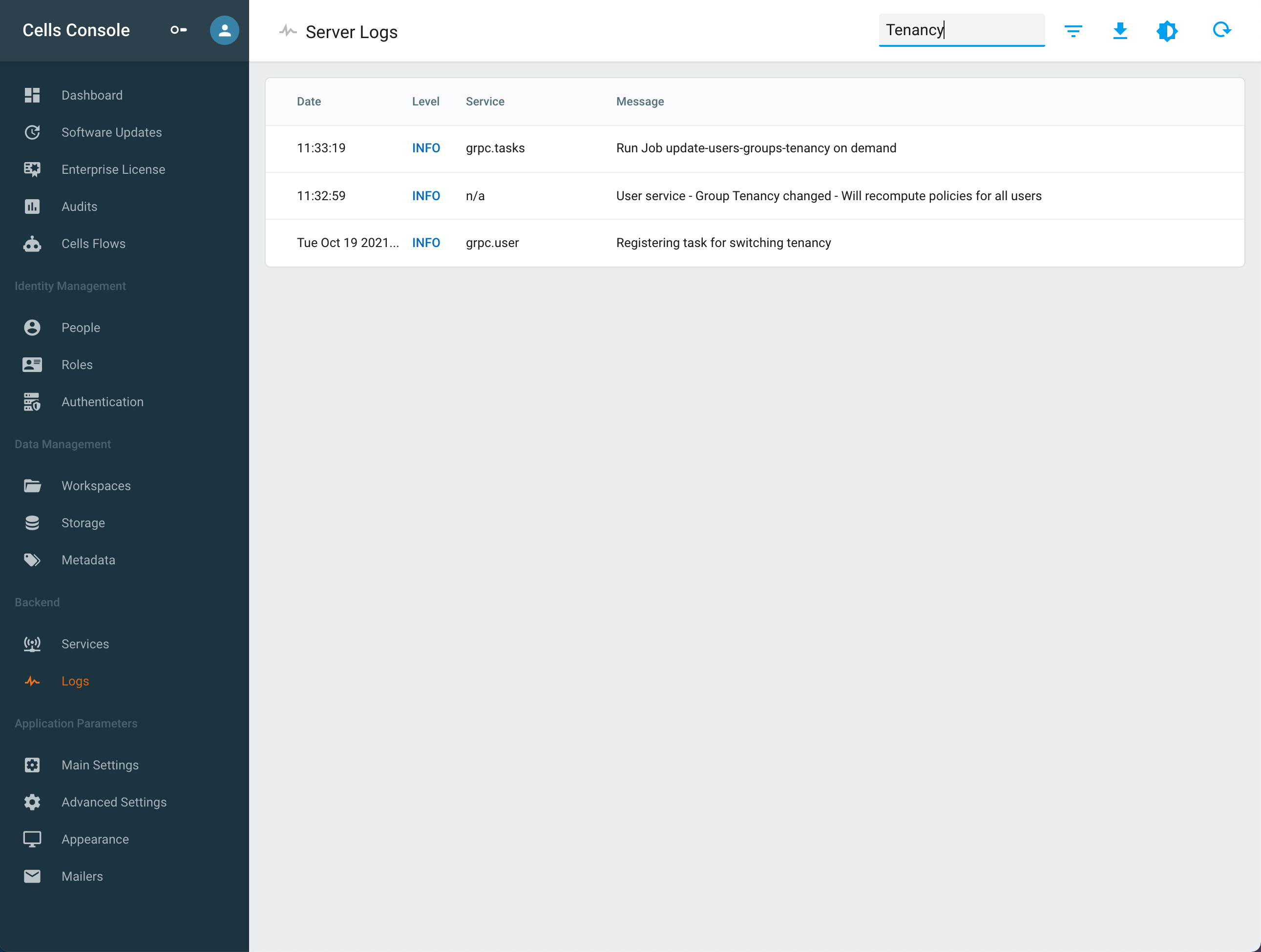Click the download logs icon
The image size is (1261, 952).
click(x=1120, y=31)
